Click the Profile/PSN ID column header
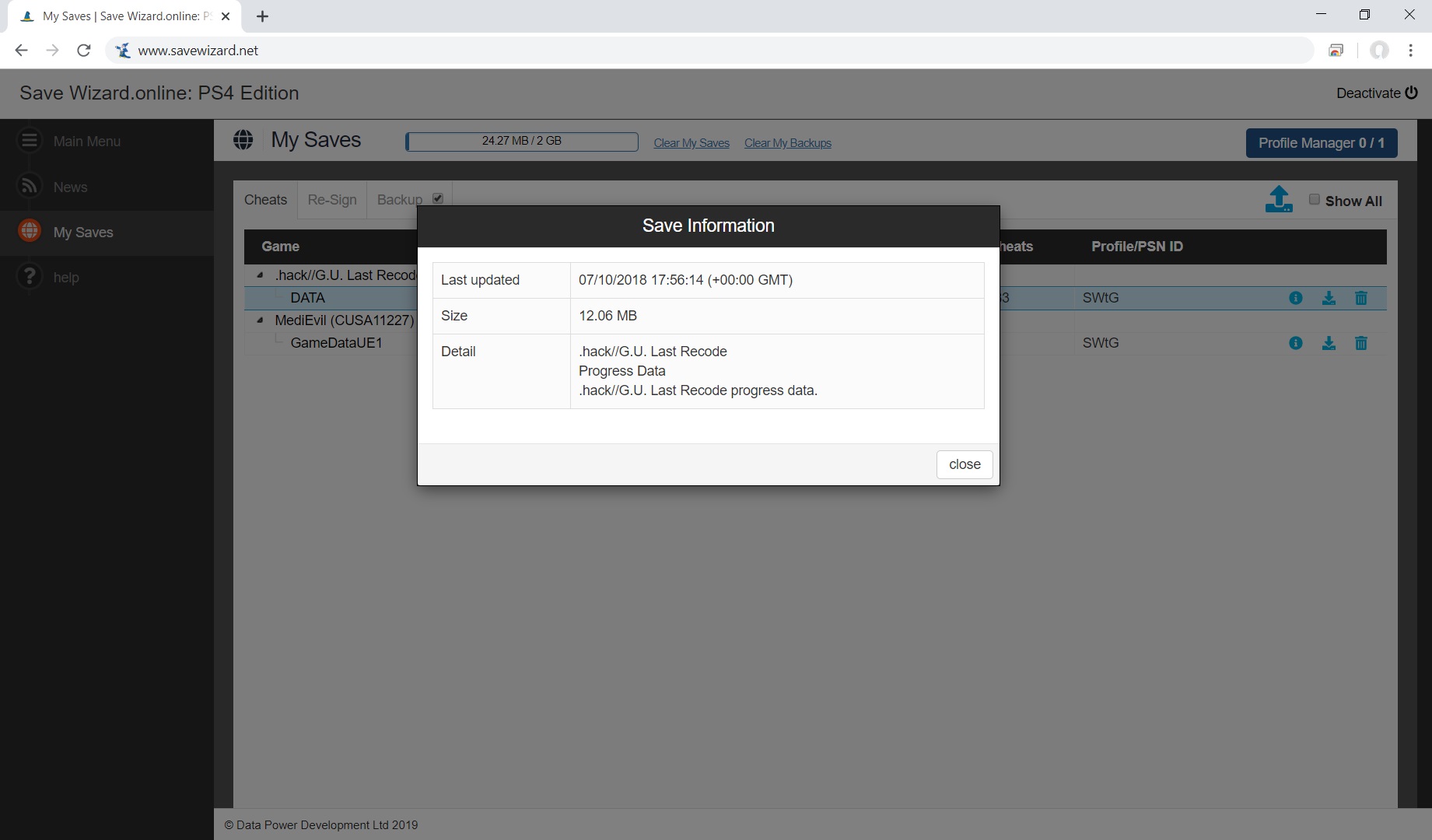This screenshot has width=1432, height=840. tap(1136, 247)
